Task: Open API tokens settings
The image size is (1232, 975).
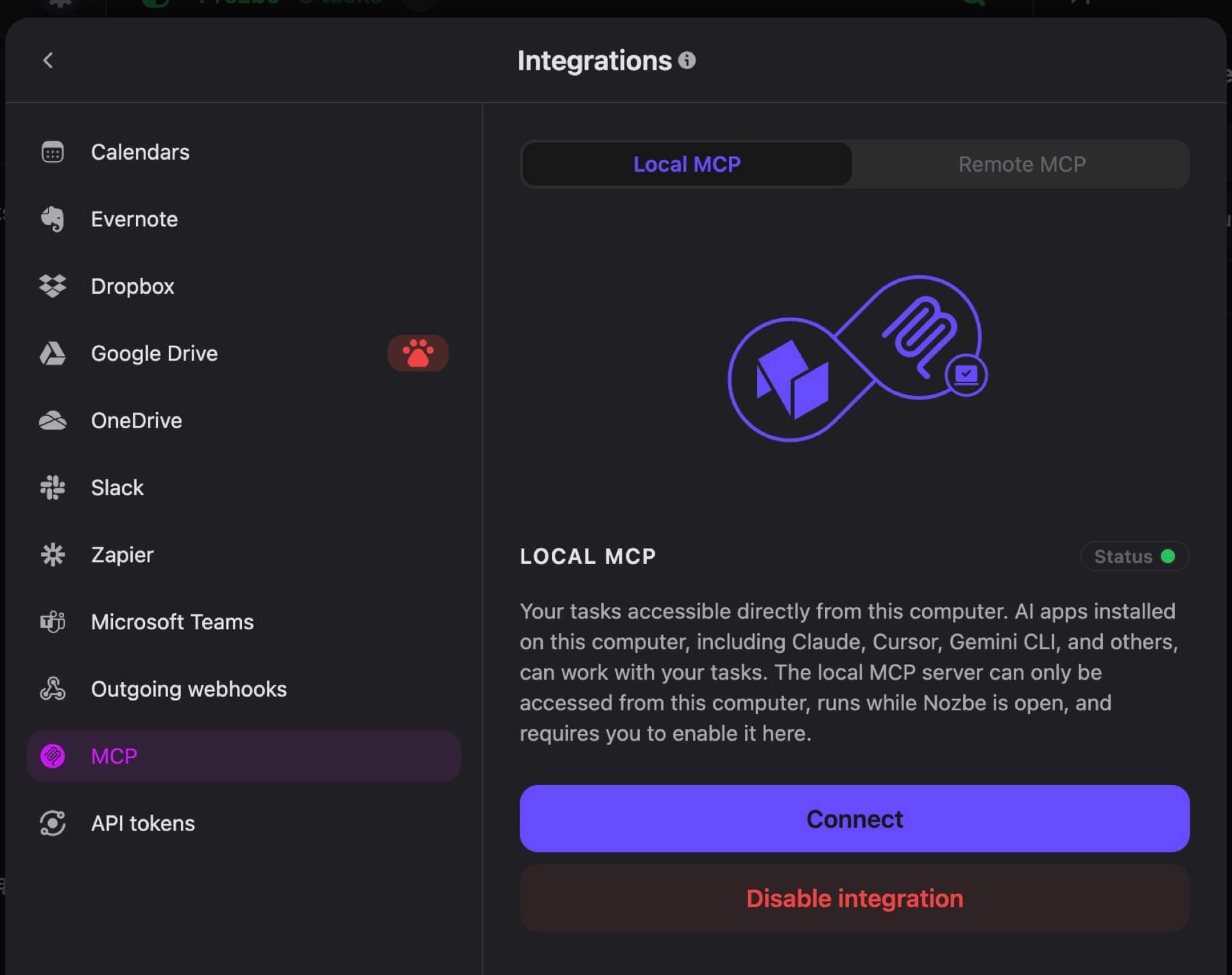Action: point(244,824)
